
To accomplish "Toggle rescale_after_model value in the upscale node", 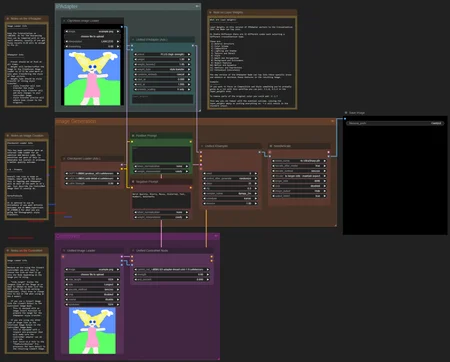I will [299, 166].
